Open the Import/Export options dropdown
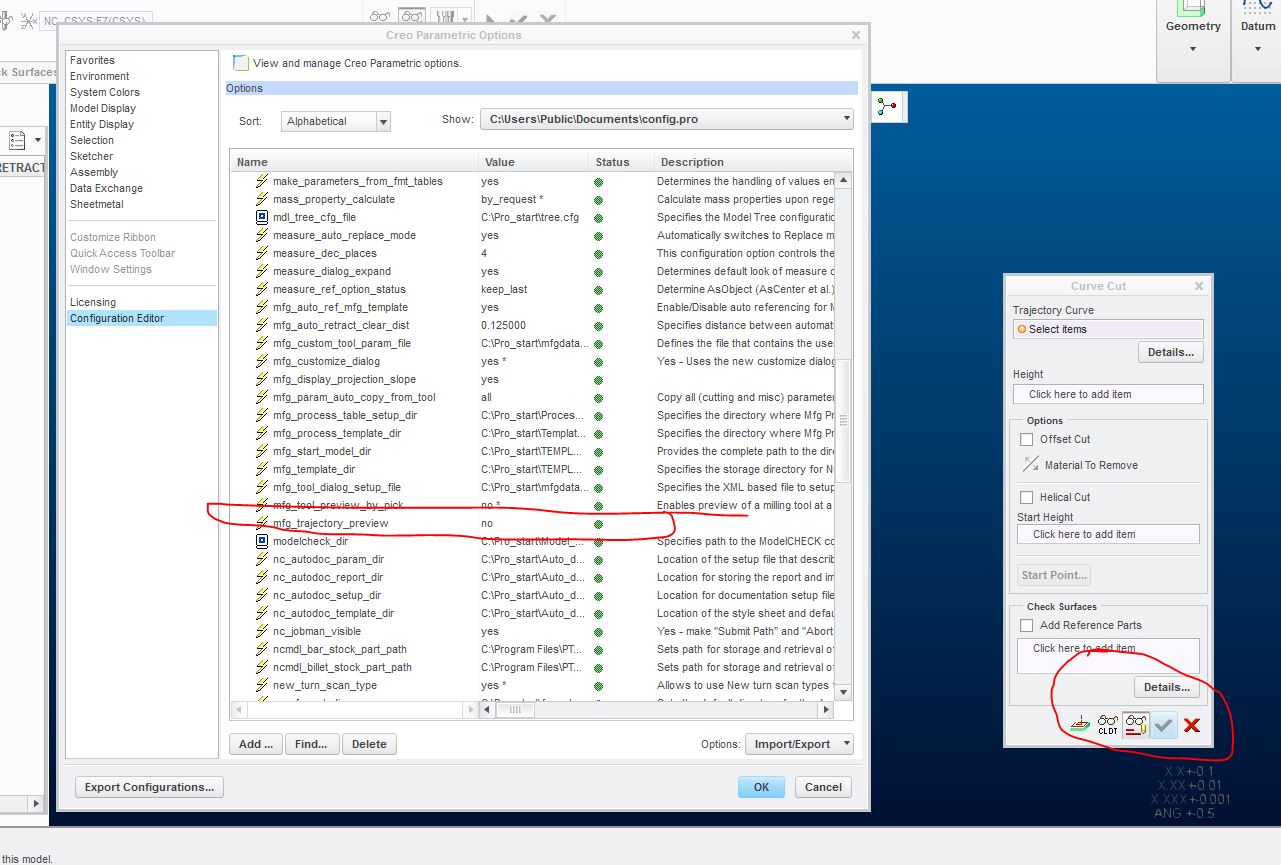Image resolution: width=1281 pixels, height=865 pixels. coord(799,744)
